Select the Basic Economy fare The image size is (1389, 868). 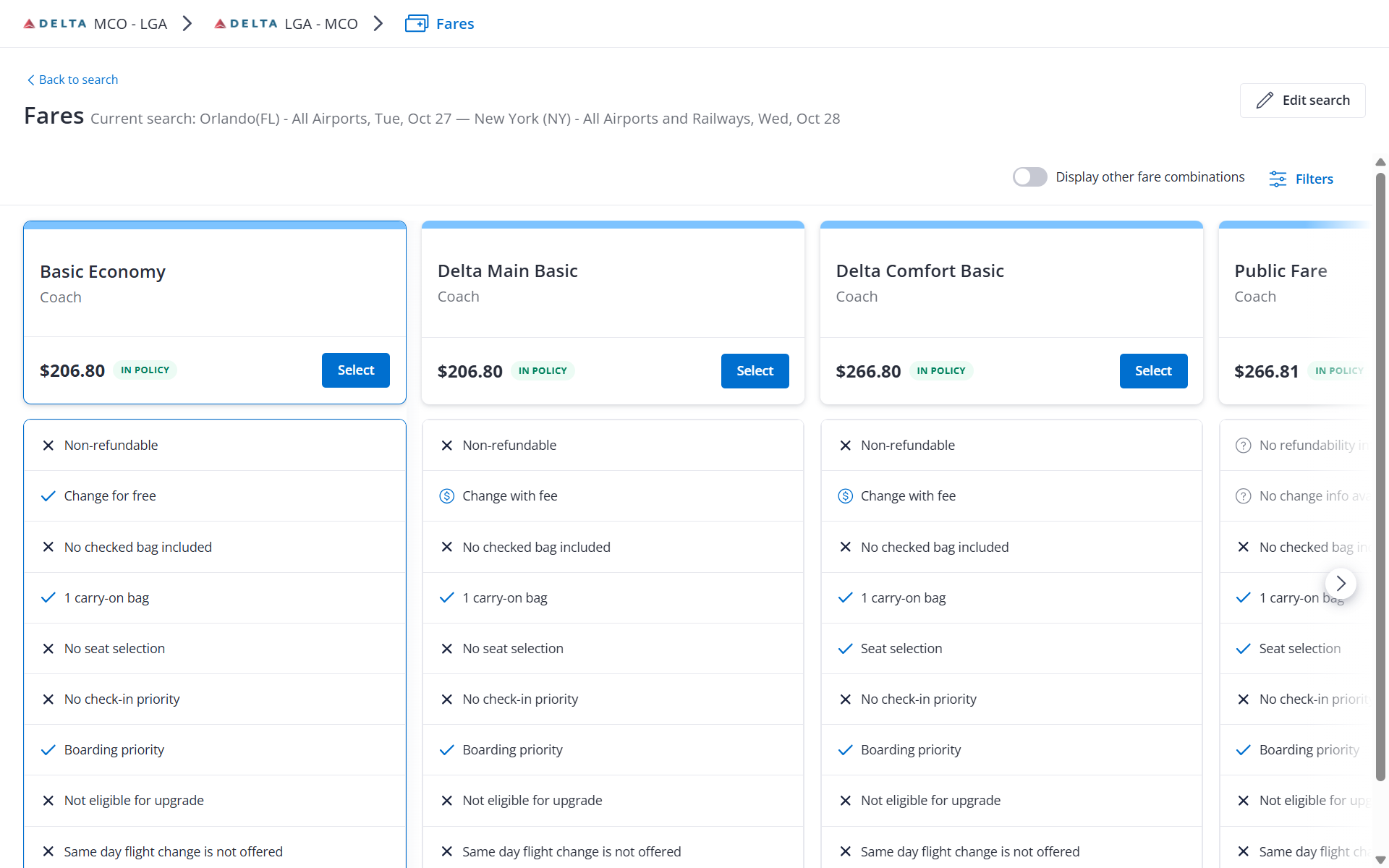pyautogui.click(x=355, y=370)
